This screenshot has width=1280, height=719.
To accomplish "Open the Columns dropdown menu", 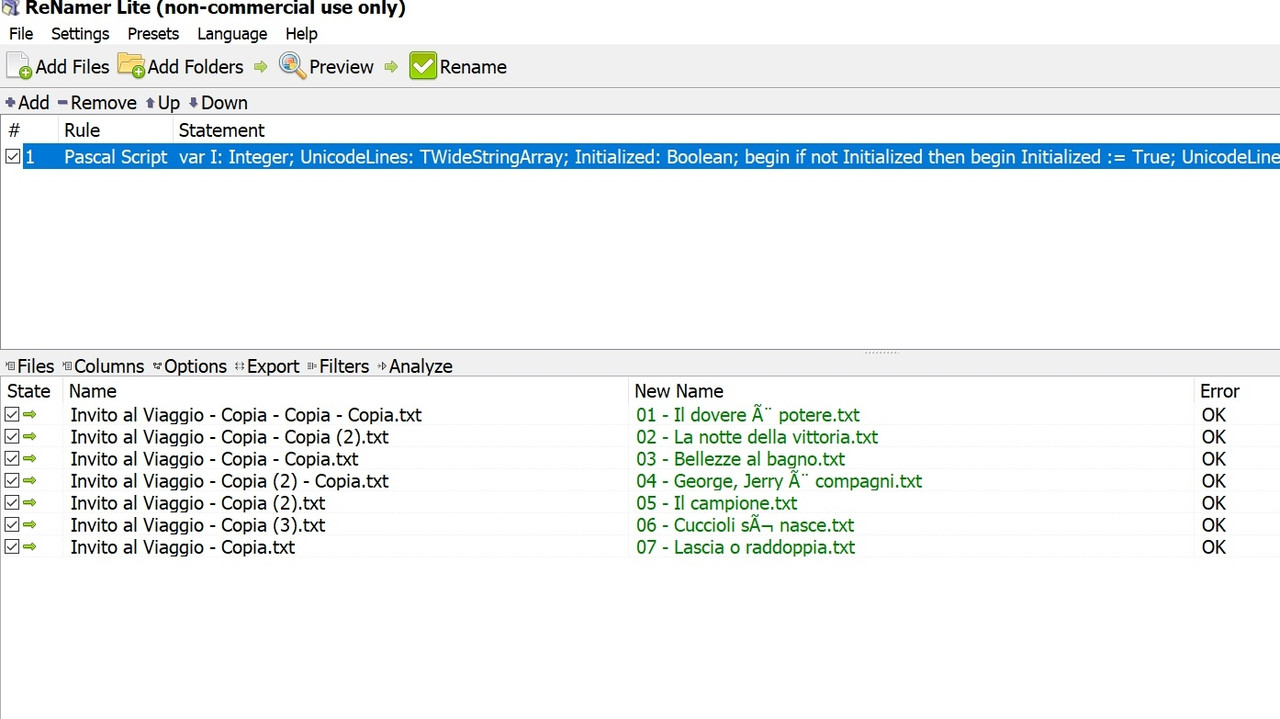I will click(103, 366).
